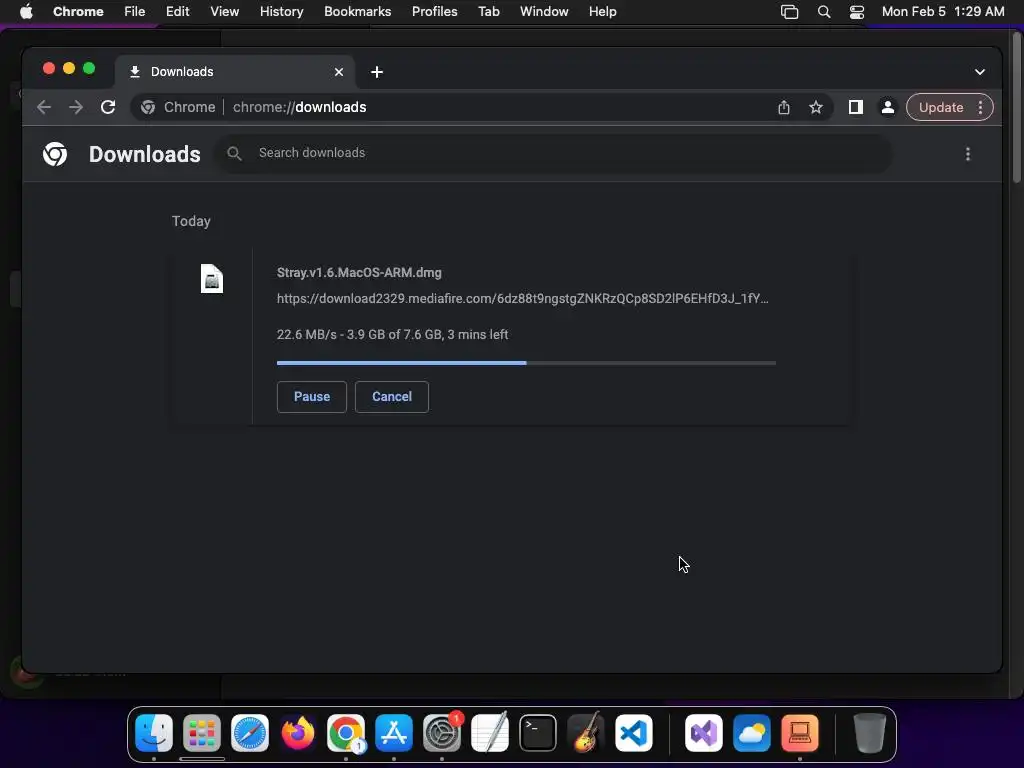Click the mediafire download URL link
Image resolution: width=1024 pixels, height=768 pixels.
tap(522, 298)
